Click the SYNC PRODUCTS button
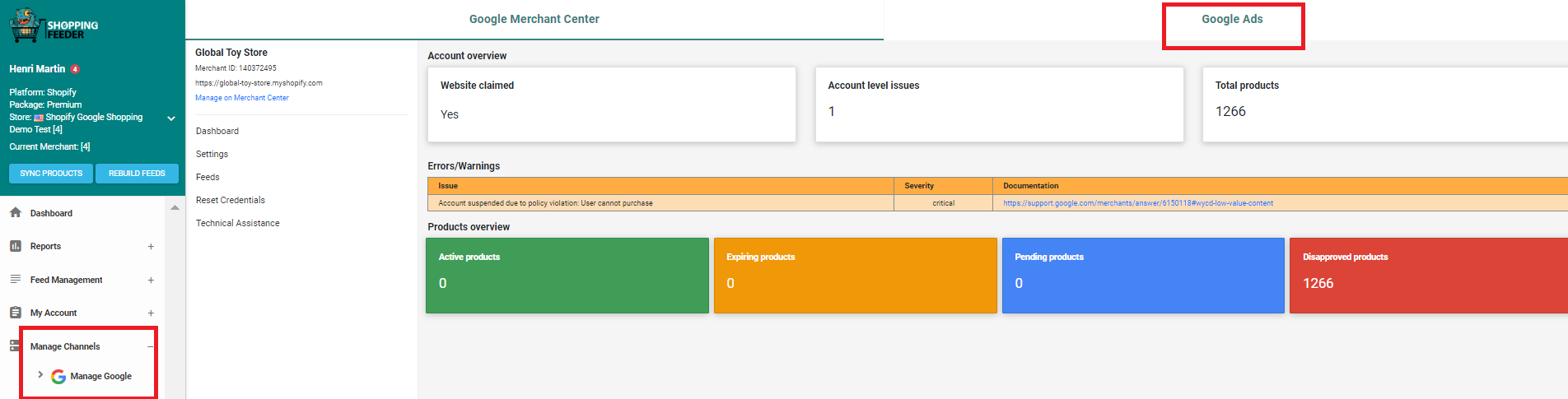The height and width of the screenshot is (399, 1568). pyautogui.click(x=51, y=174)
